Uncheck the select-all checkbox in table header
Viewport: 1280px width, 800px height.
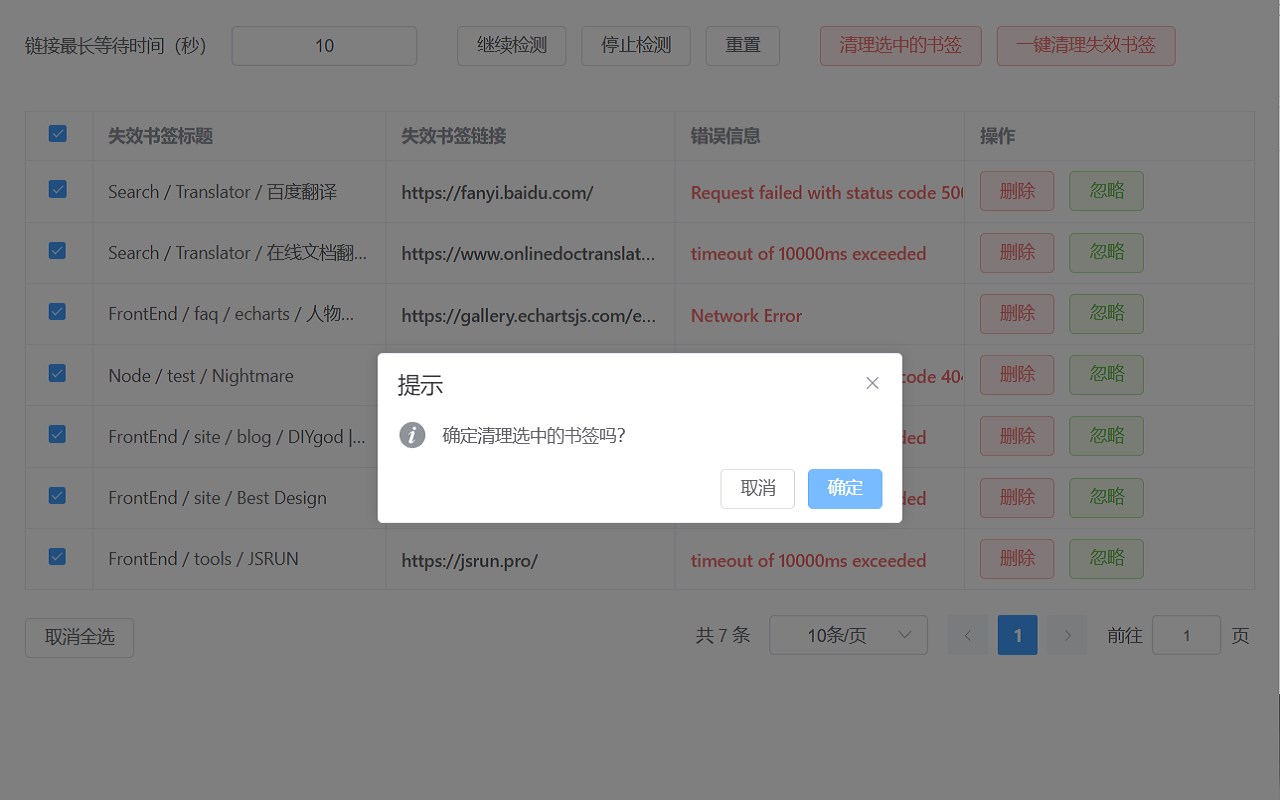tap(58, 133)
